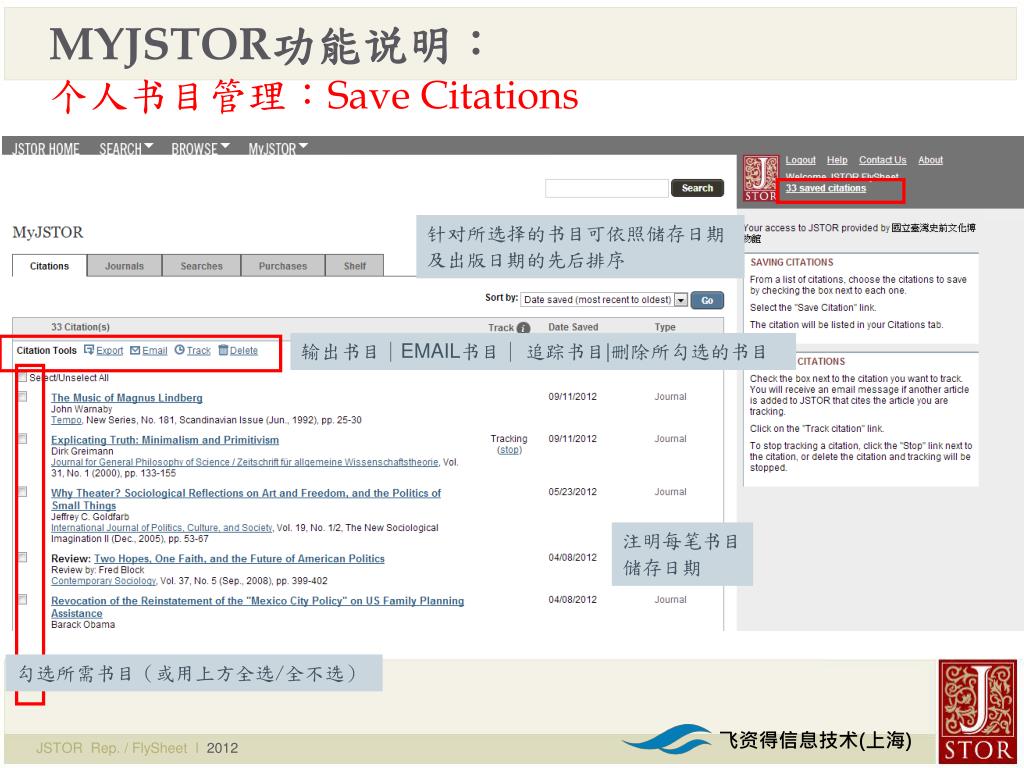This screenshot has height=768, width=1024.
Task: Check the box for The Music of Magnus Lindberg
Action: pyautogui.click(x=23, y=396)
